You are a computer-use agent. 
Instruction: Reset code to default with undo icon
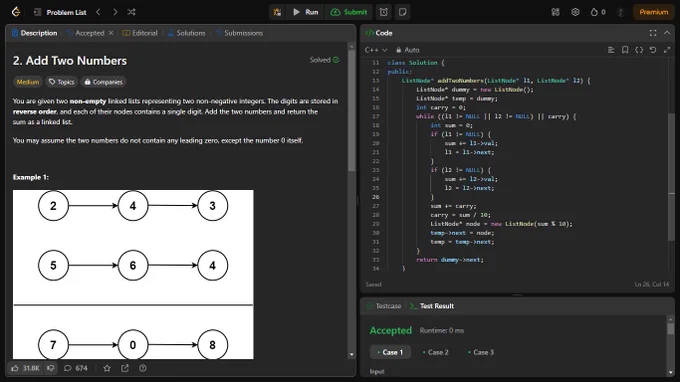coord(653,50)
